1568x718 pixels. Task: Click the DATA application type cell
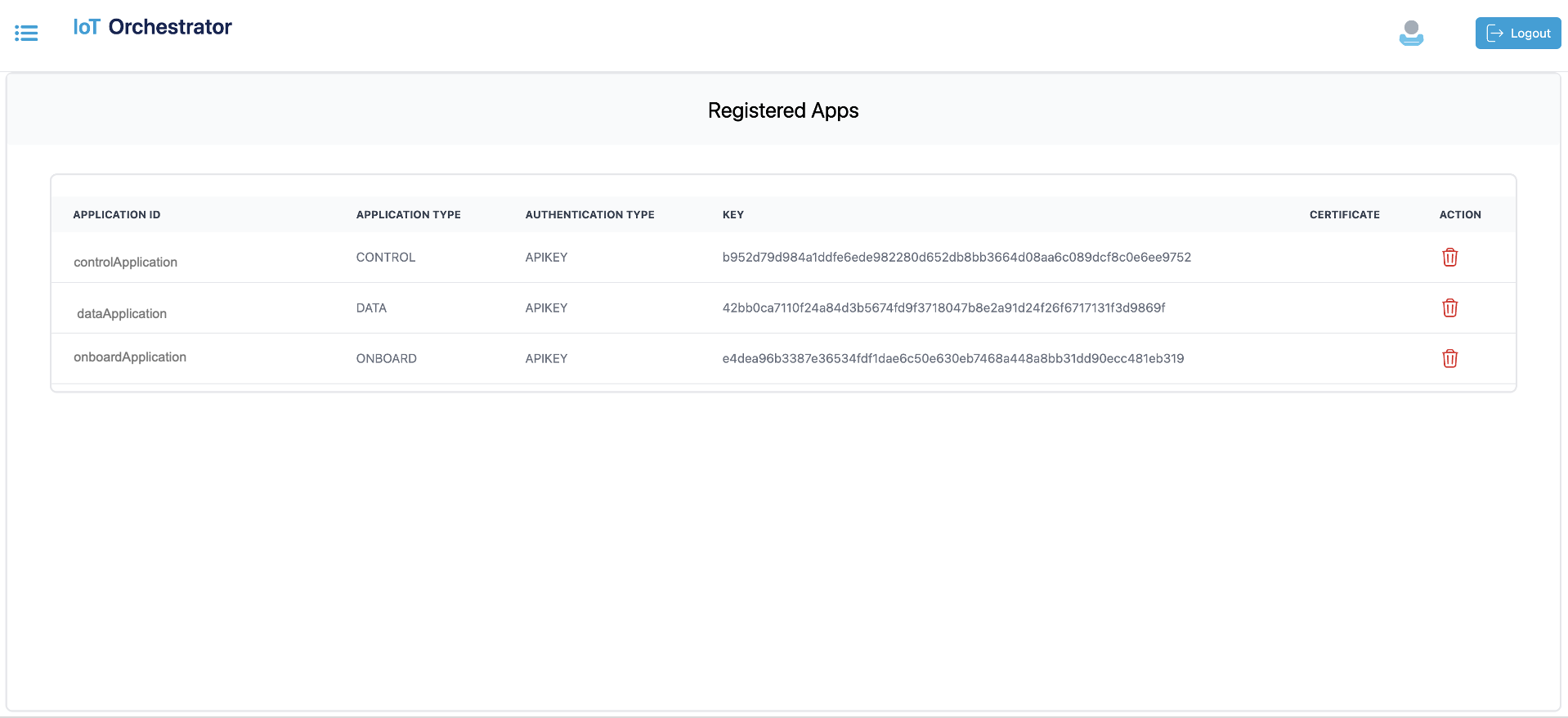click(x=371, y=307)
